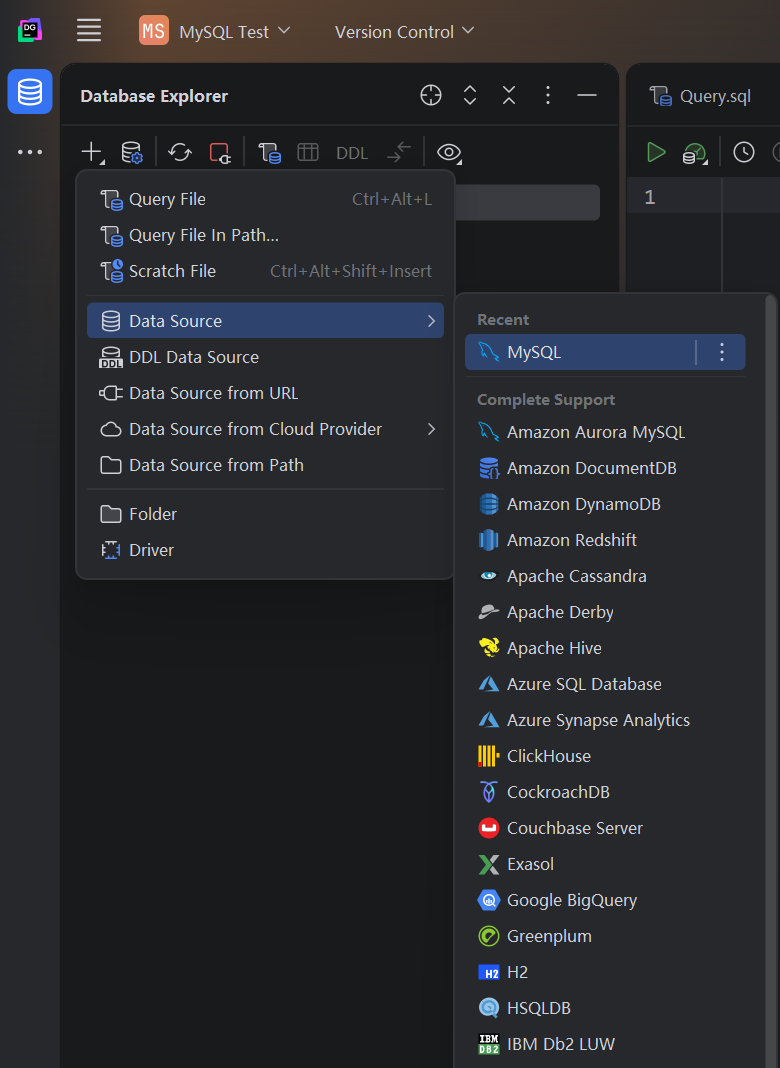Choose Azure SQL Database data source
Screen dimensions: 780x1068
pos(605,685)
